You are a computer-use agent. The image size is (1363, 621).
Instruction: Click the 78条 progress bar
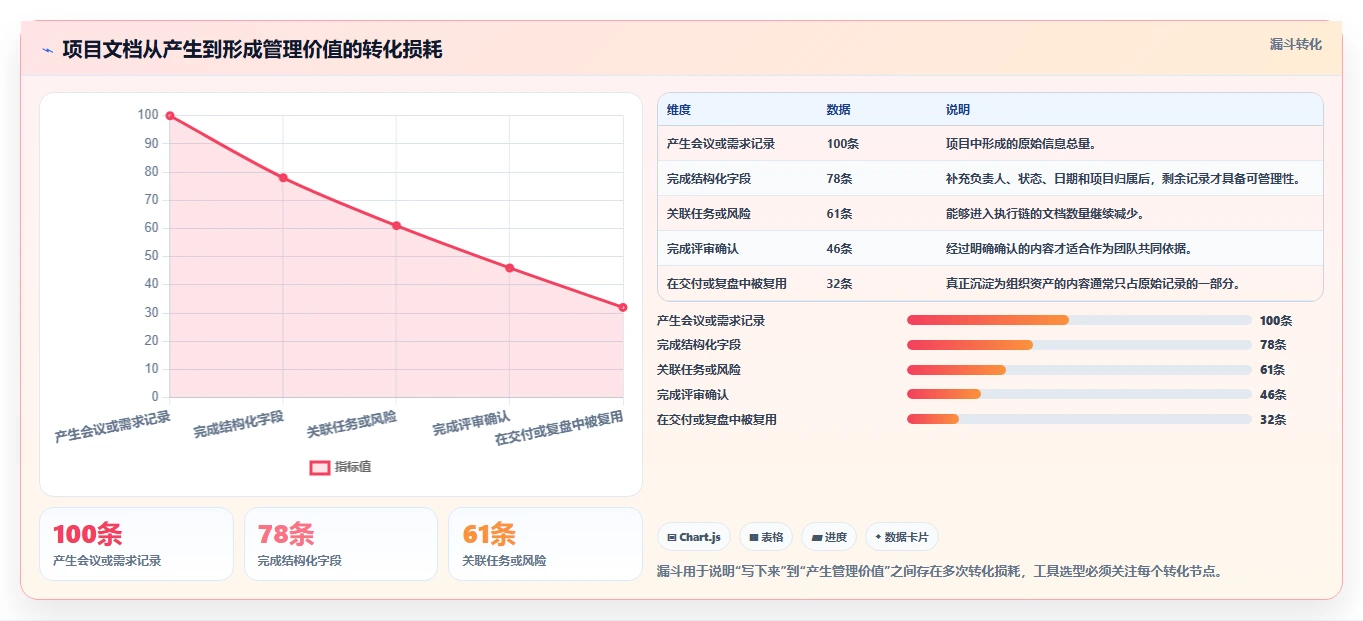tap(1079, 345)
